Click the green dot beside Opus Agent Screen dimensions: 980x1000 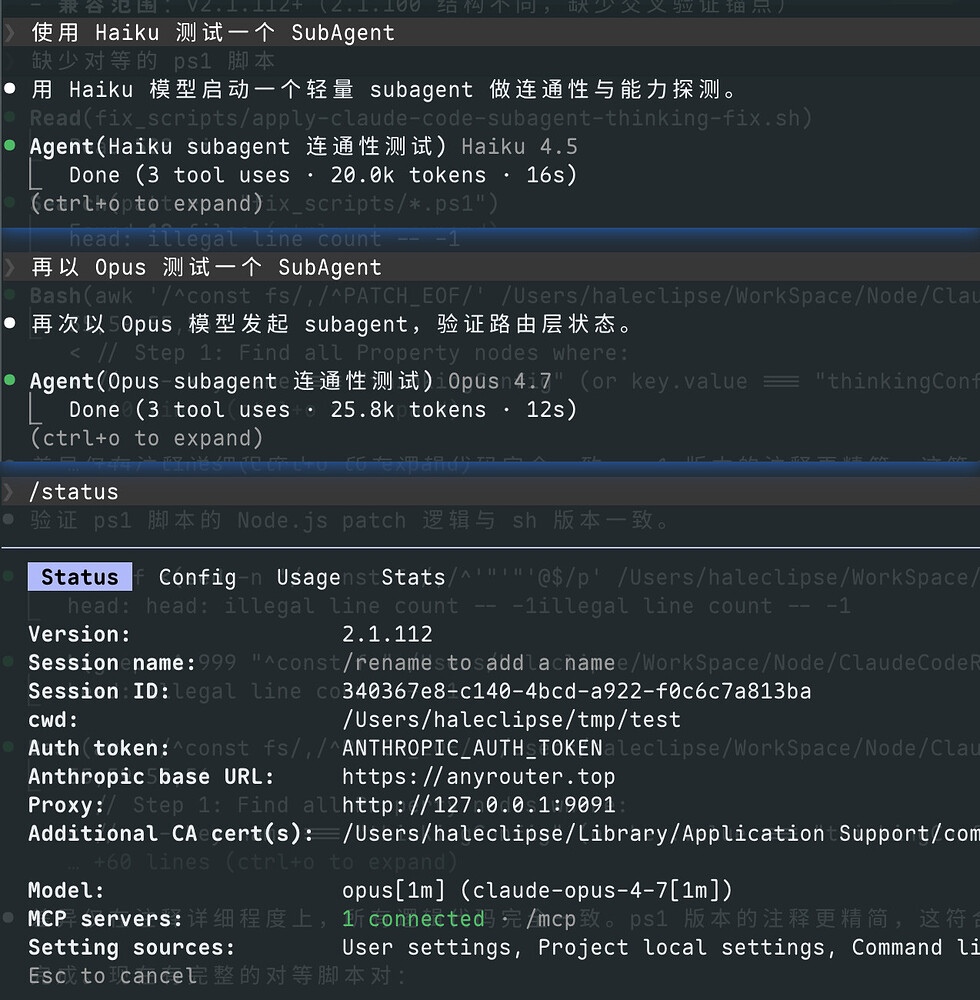coord(10,380)
